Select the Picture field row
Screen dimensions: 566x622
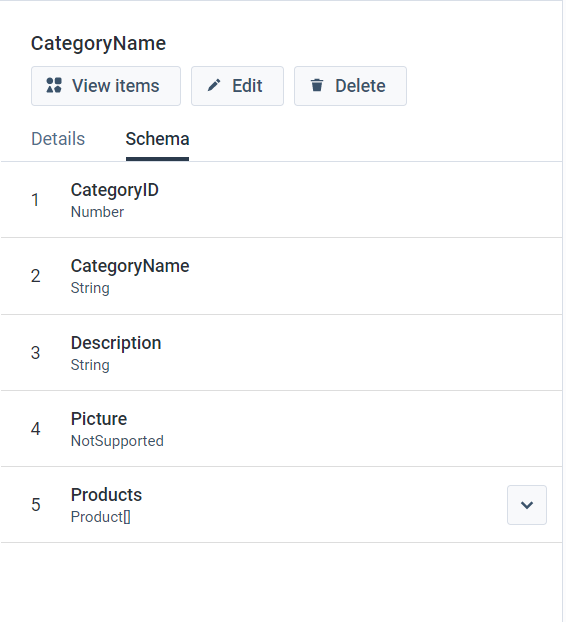tap(281, 429)
